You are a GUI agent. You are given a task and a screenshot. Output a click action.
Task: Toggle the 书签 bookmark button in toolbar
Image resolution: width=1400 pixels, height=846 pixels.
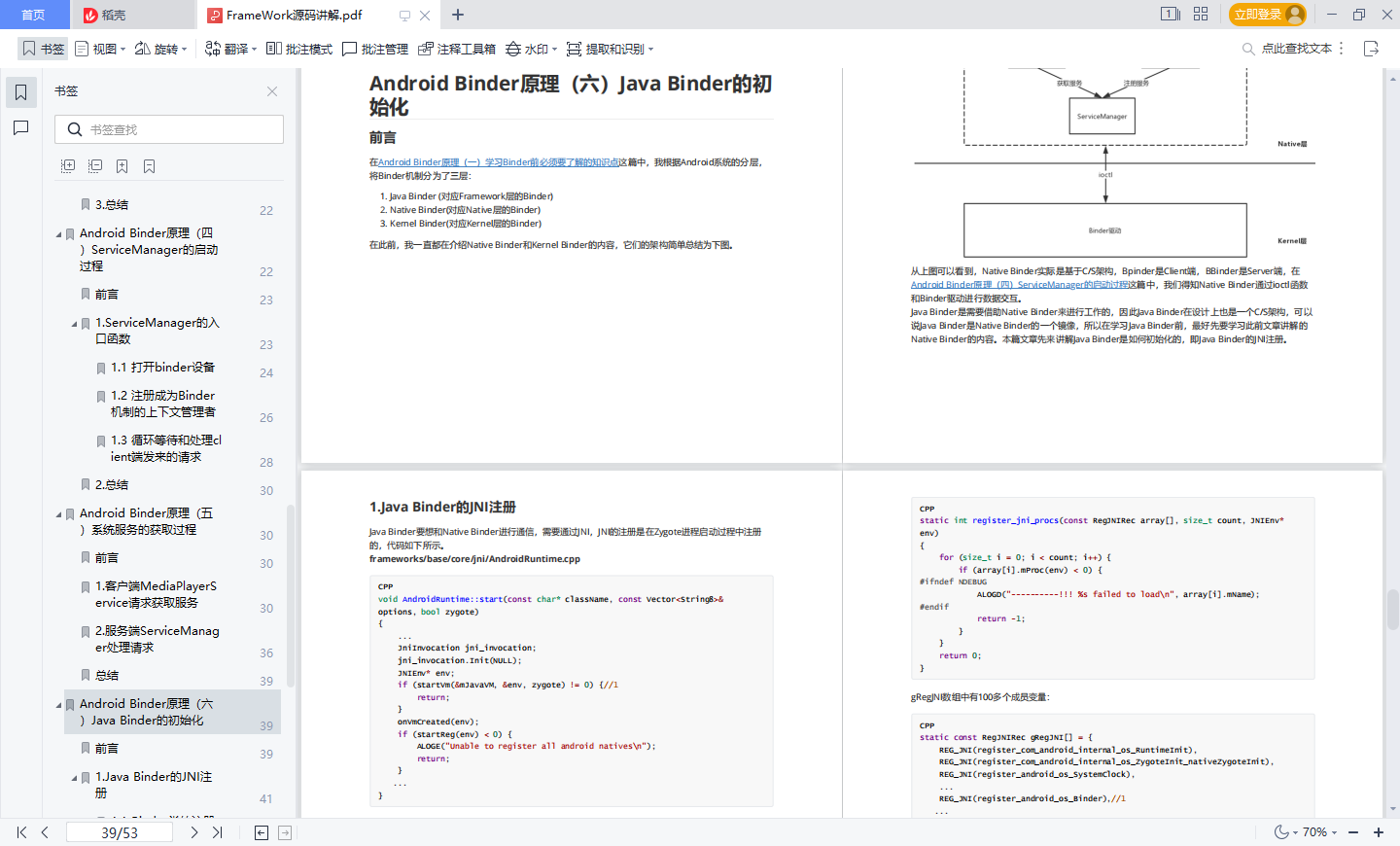[43, 49]
